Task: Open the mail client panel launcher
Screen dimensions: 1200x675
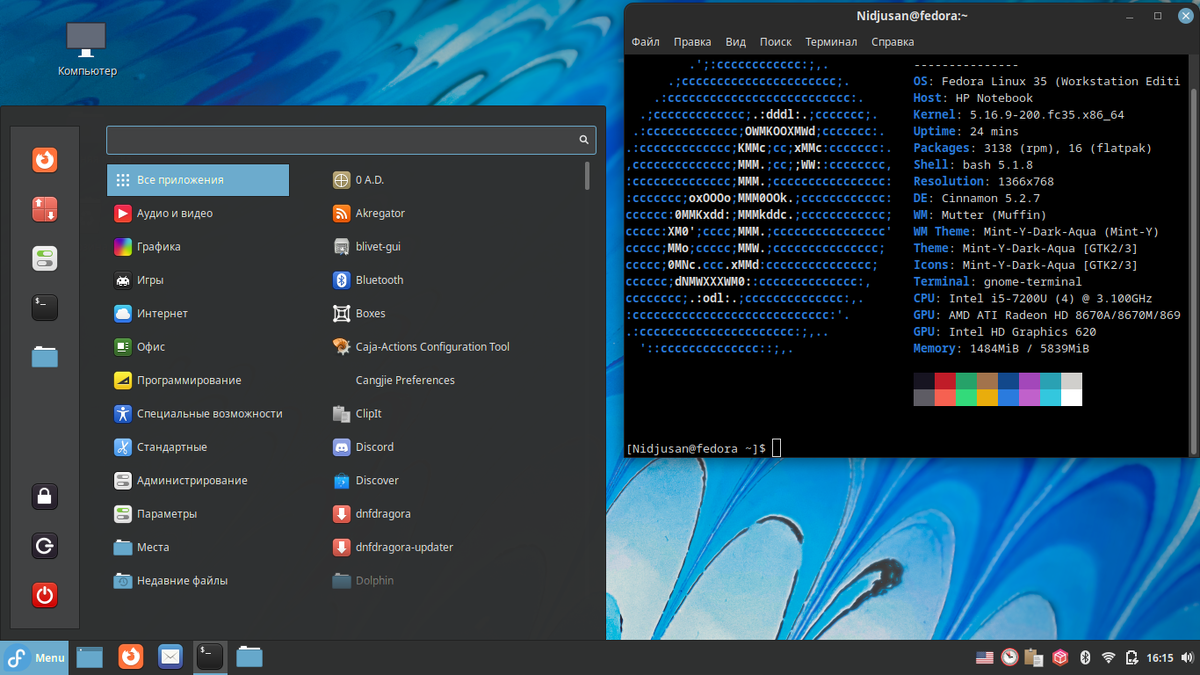Action: (170, 657)
